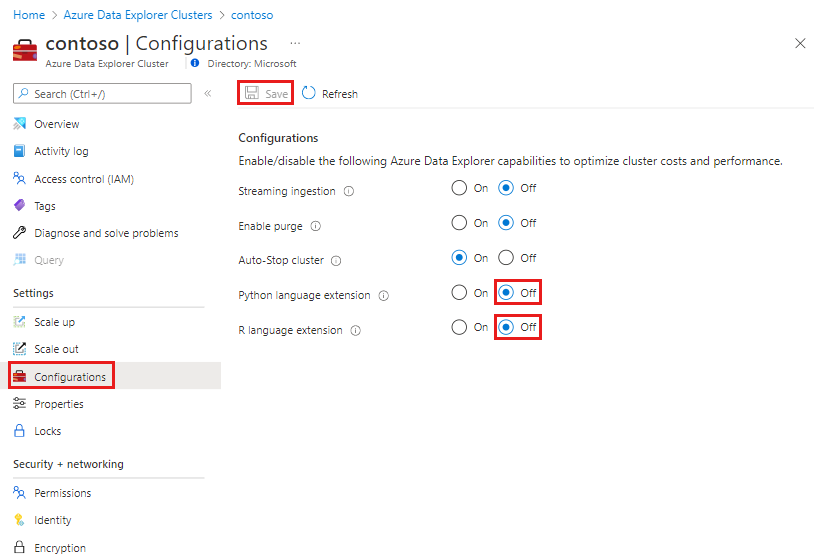Click the Python language extension info icon
Viewport: 820px width, 560px height.
pyautogui.click(x=384, y=296)
